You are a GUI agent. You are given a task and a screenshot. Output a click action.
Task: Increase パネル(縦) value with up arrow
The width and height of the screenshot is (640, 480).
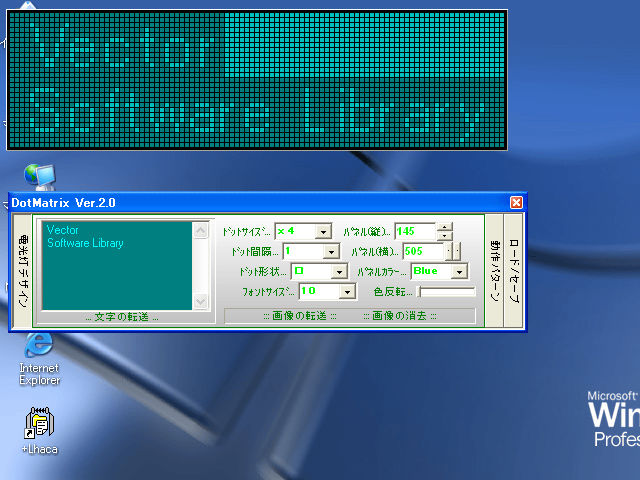tap(444, 227)
